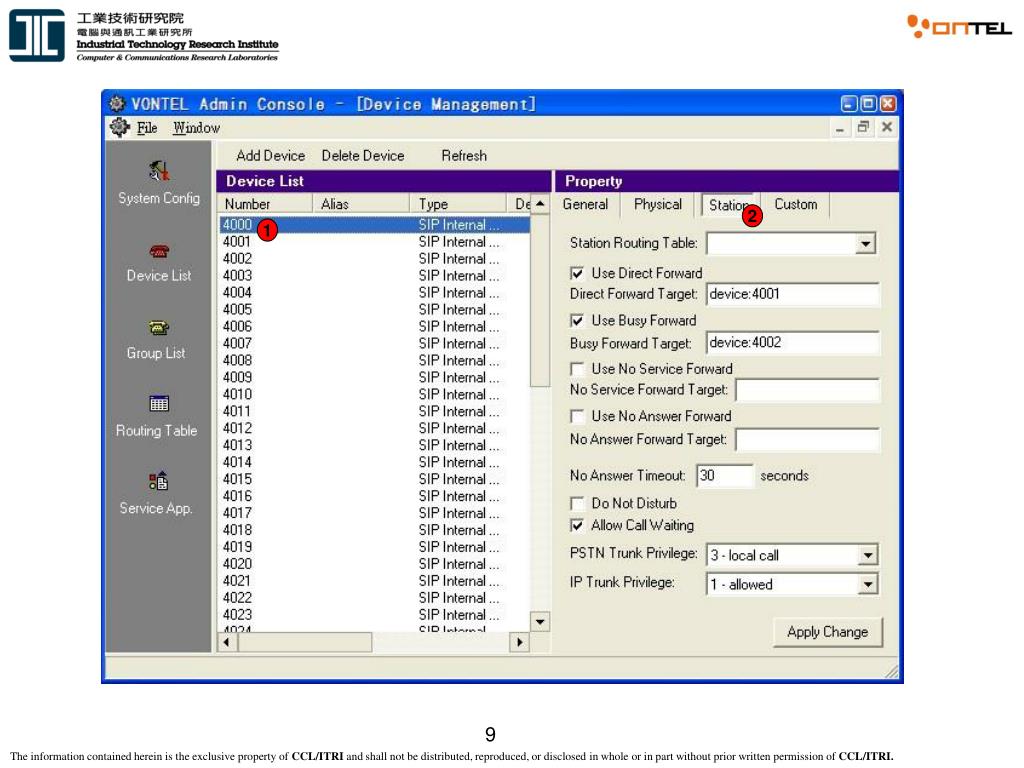Click the horizontal scroll left arrow
Viewport: 1024px width, 768px height.
pyautogui.click(x=227, y=642)
